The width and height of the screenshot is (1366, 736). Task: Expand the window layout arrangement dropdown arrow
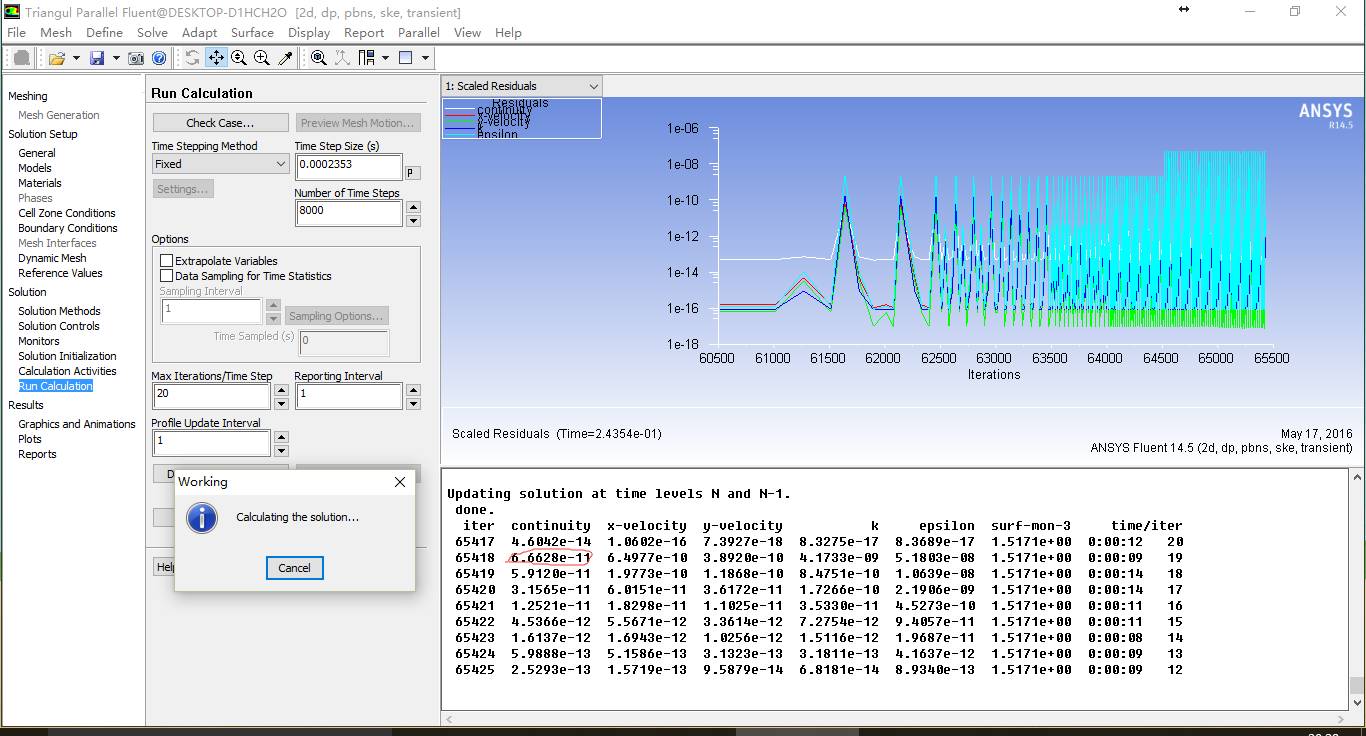point(425,58)
